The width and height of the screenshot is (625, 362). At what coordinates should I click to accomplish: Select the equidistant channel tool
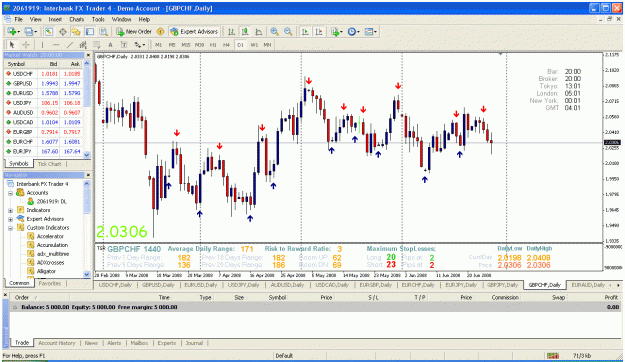point(83,45)
